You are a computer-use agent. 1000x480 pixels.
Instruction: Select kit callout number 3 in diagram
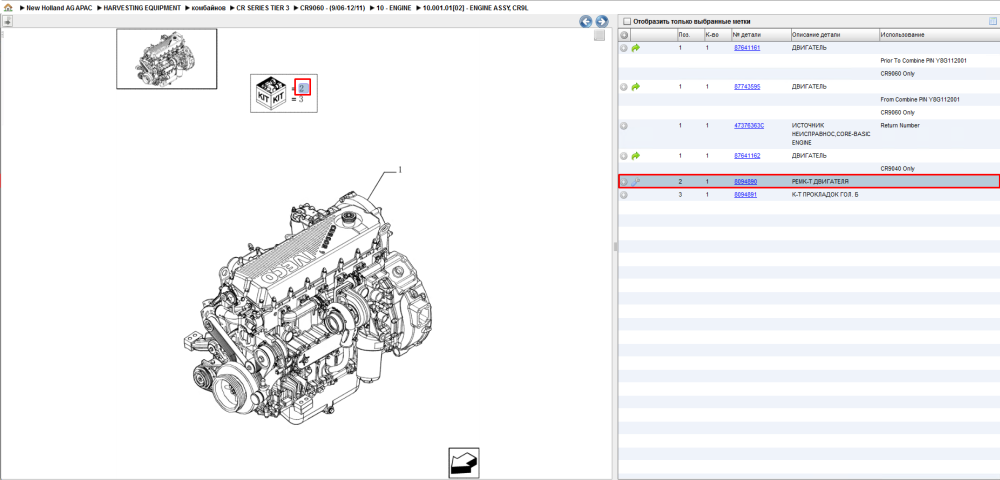301,99
